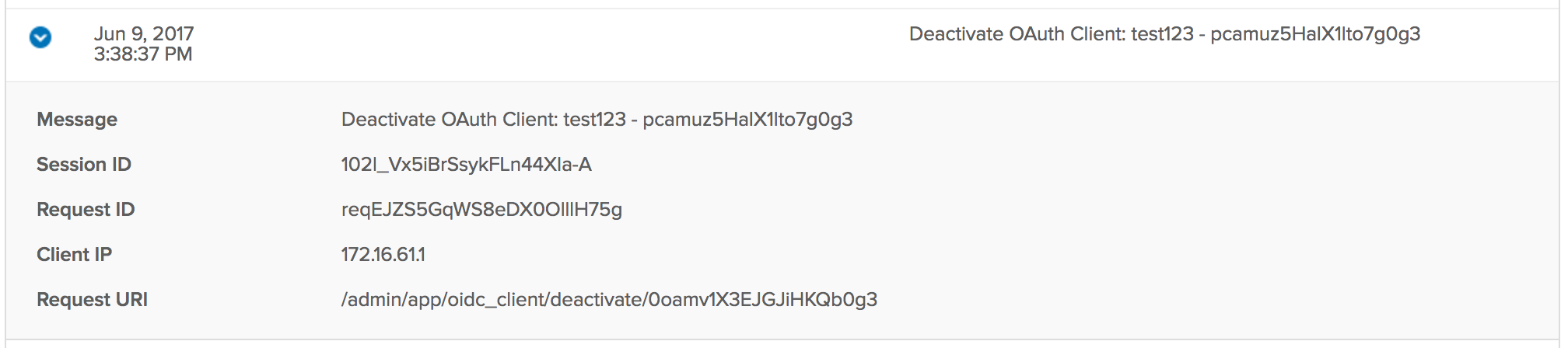Click "Deactivate OAuth Client" text in event header row
The image size is (1568, 348).
pyautogui.click(x=1017, y=34)
